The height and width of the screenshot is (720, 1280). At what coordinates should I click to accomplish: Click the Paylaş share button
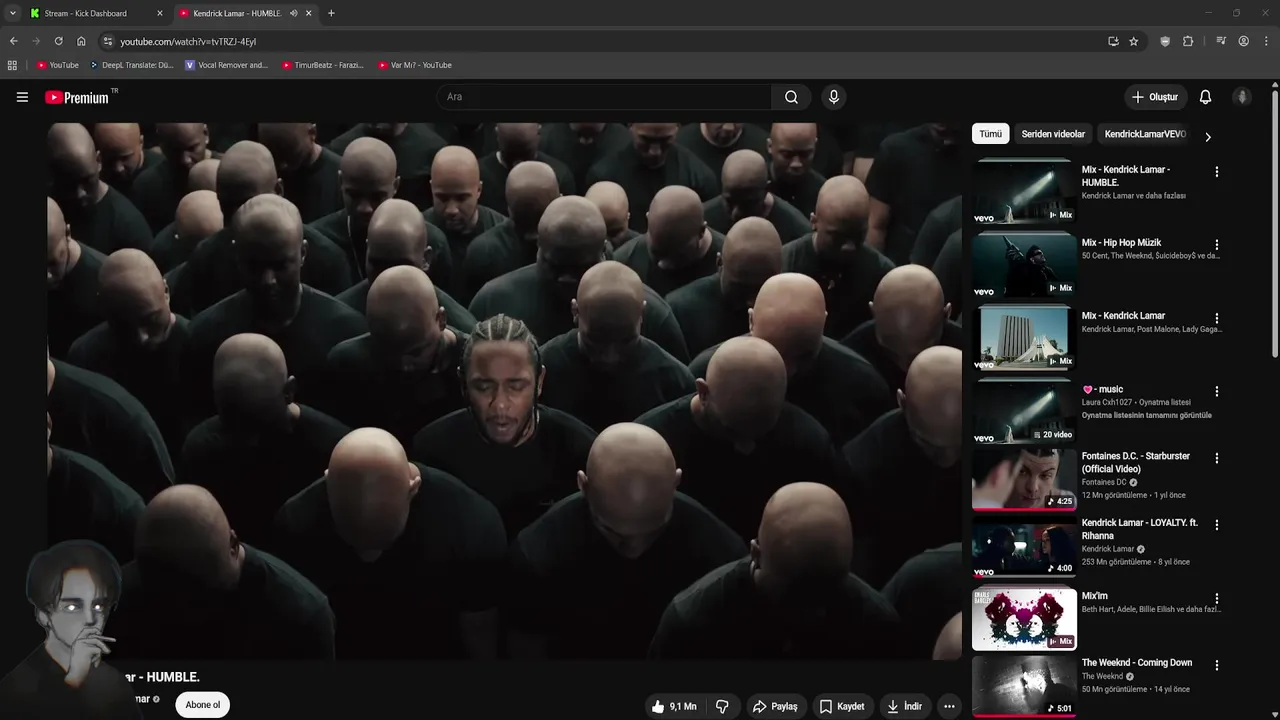(x=775, y=706)
